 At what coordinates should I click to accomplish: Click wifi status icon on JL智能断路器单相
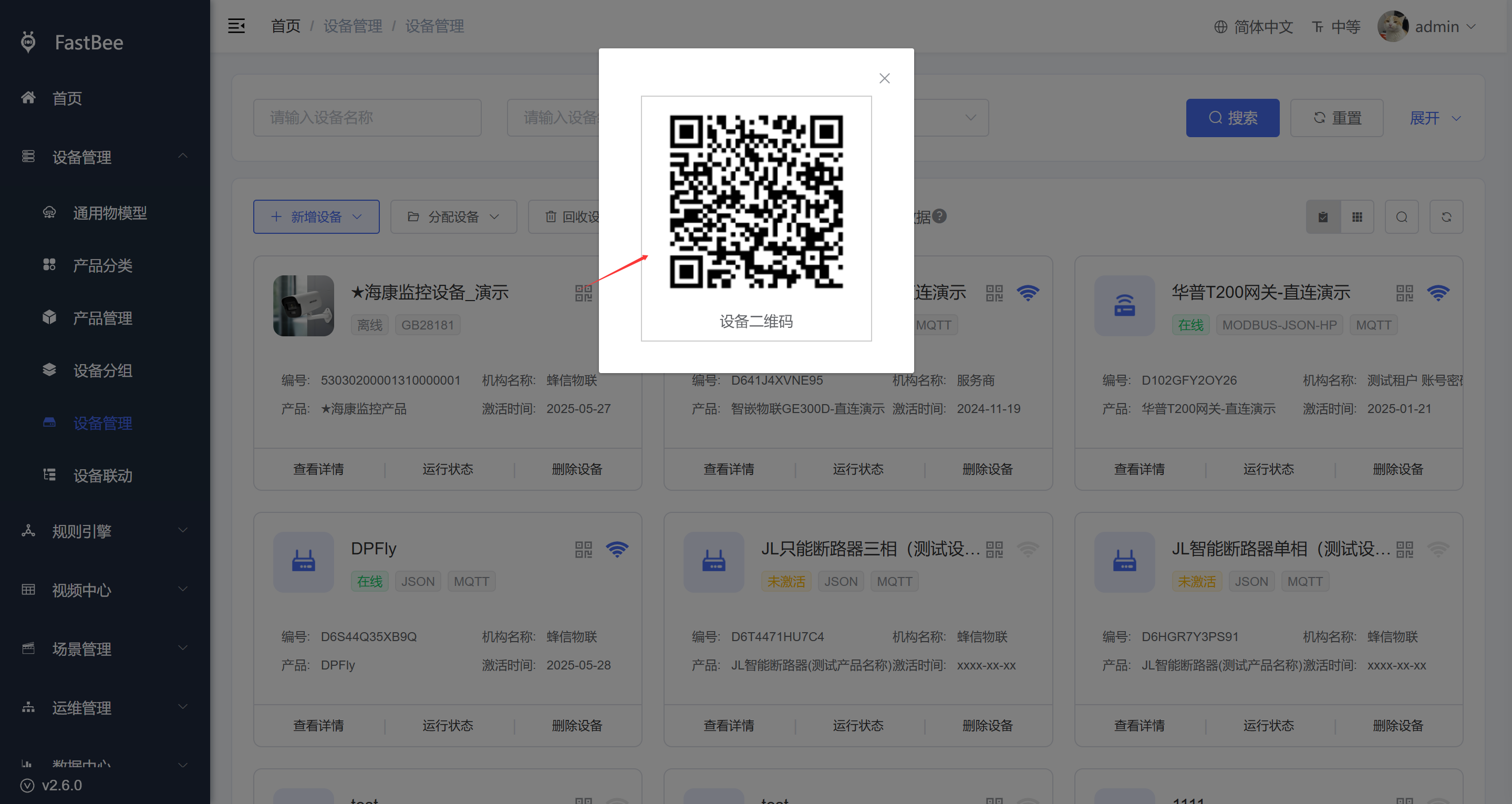click(x=1438, y=549)
